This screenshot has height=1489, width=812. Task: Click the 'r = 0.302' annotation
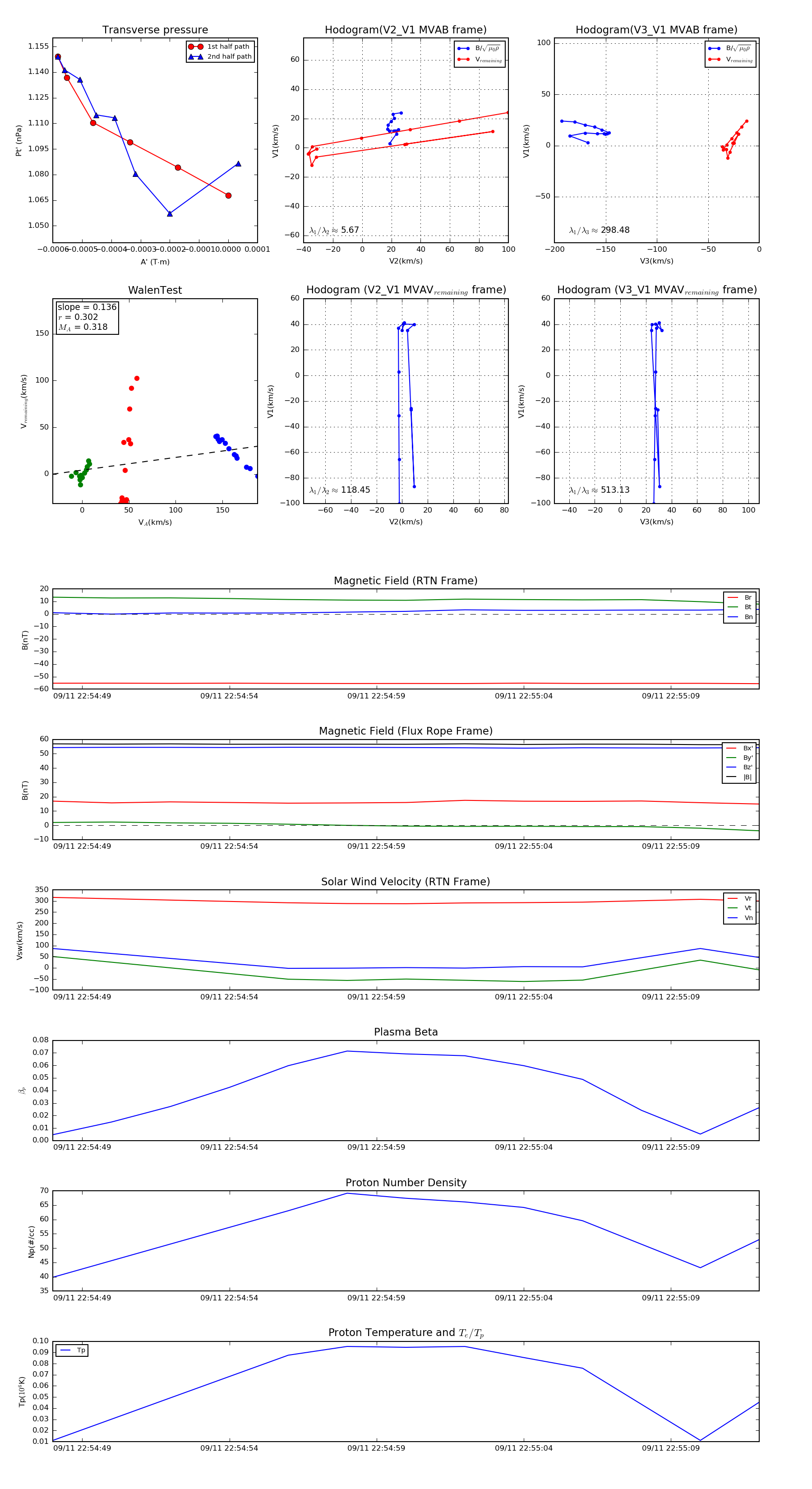[78, 317]
